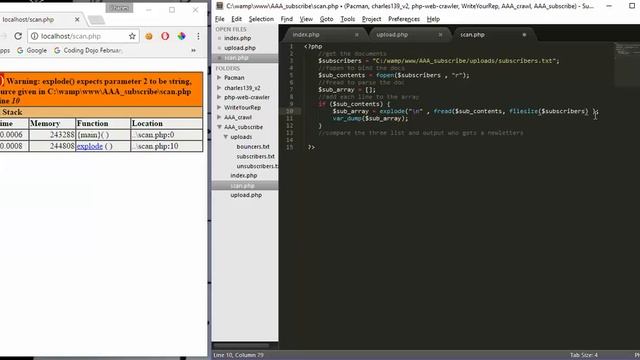Click the sidebar horizontal scrollbar

pos(241,346)
